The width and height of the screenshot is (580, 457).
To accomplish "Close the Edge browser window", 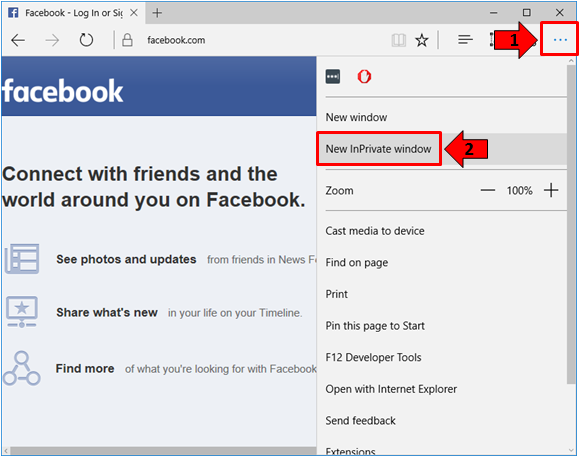I will (559, 13).
